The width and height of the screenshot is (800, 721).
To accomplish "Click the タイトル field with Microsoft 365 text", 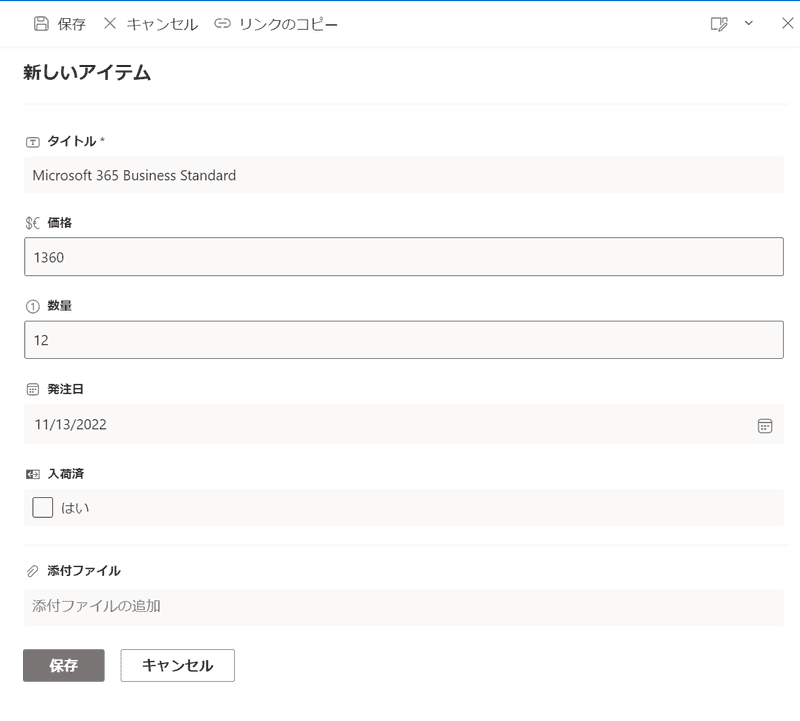I will tap(403, 175).
